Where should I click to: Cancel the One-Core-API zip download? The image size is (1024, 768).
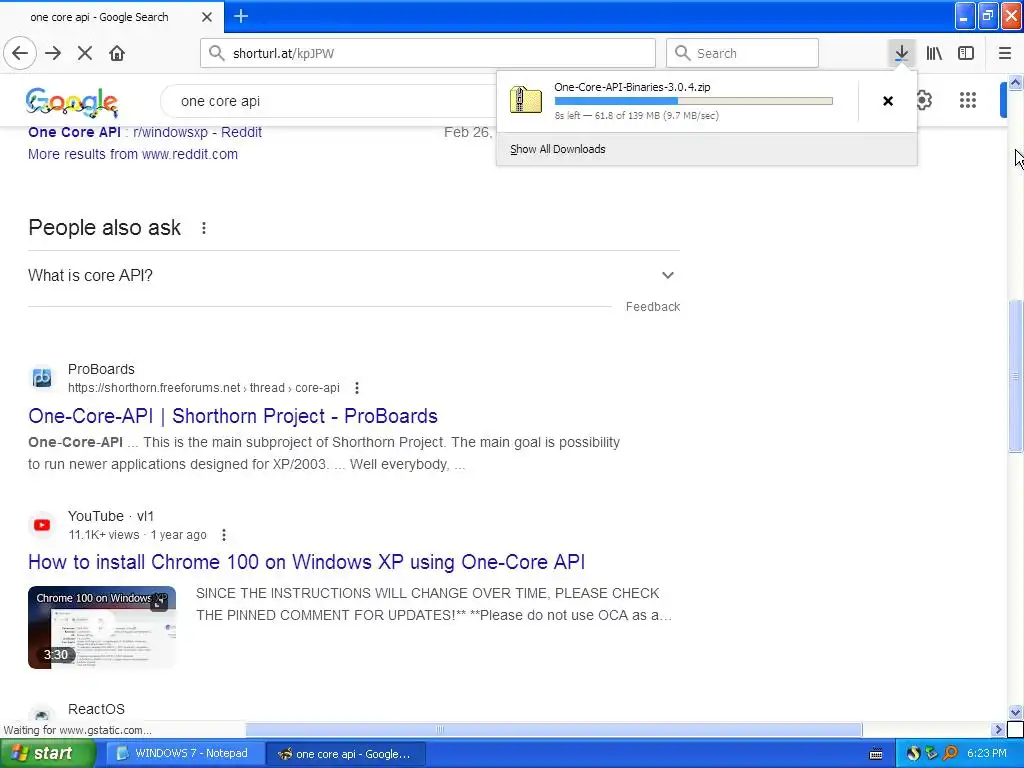(888, 101)
